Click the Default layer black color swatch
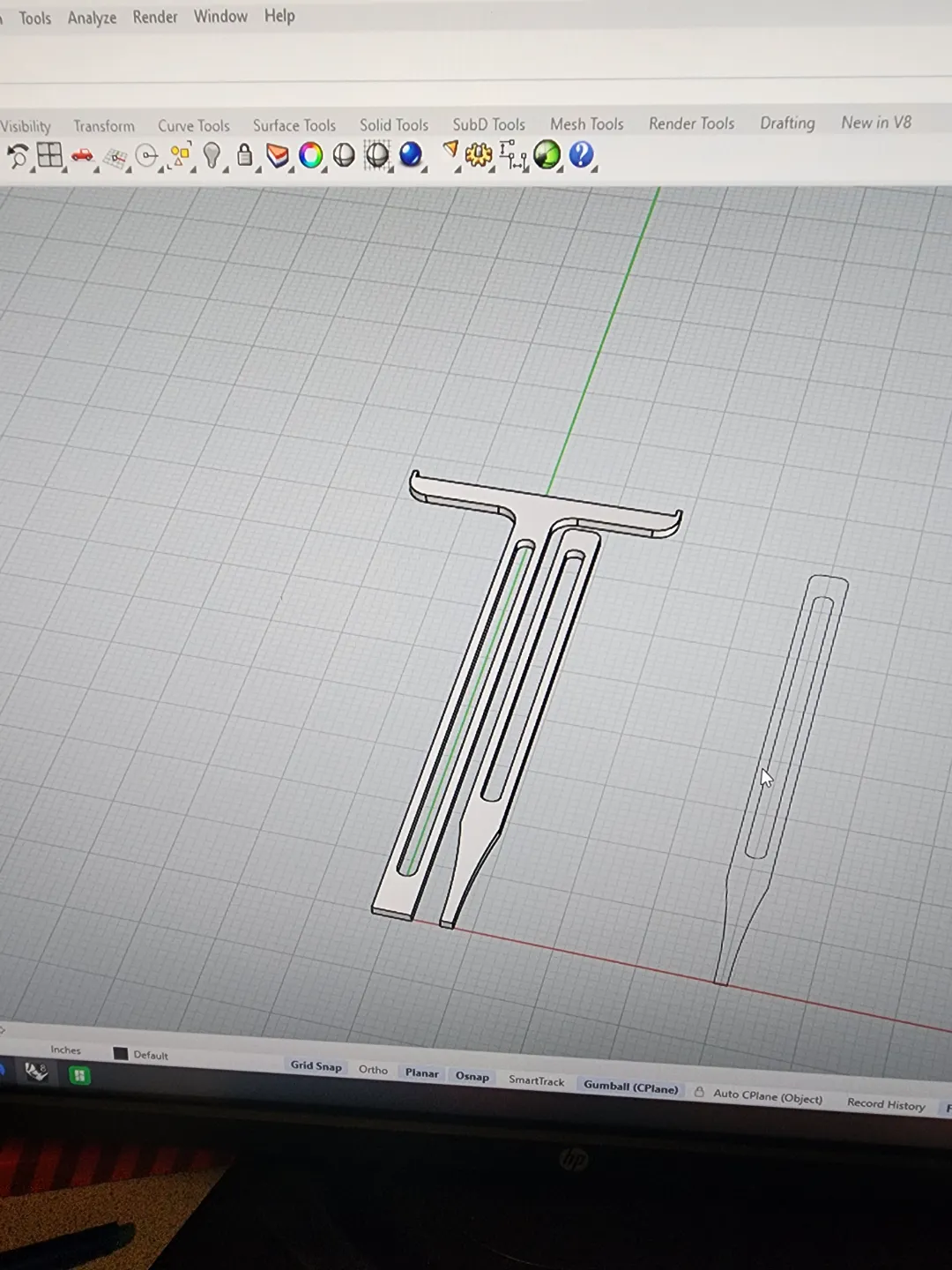The image size is (952, 1270). [x=121, y=1053]
